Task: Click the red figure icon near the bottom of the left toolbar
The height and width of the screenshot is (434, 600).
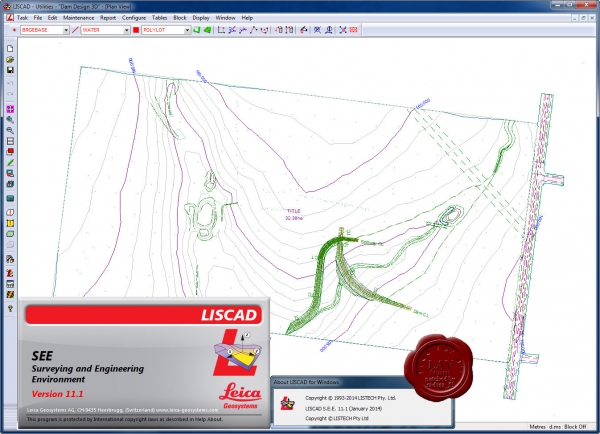Action: click(10, 273)
